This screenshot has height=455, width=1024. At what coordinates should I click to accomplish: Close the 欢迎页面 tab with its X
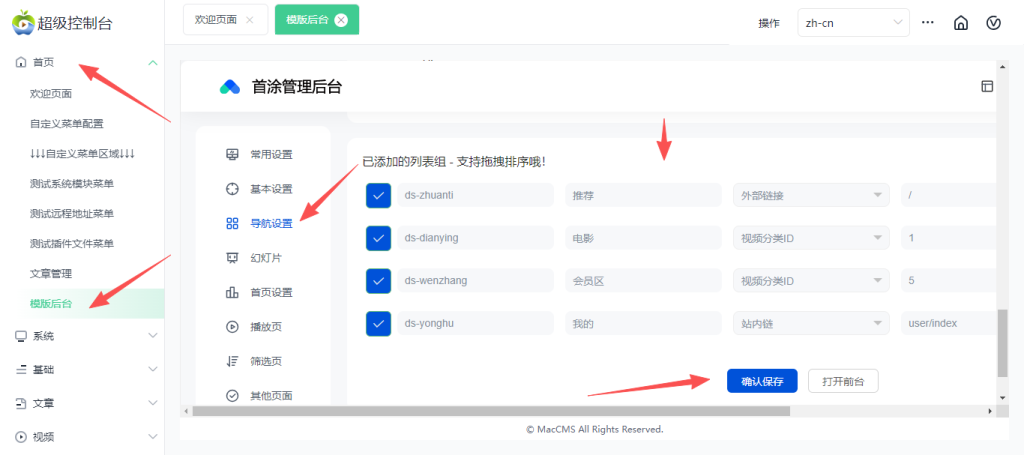(x=249, y=20)
